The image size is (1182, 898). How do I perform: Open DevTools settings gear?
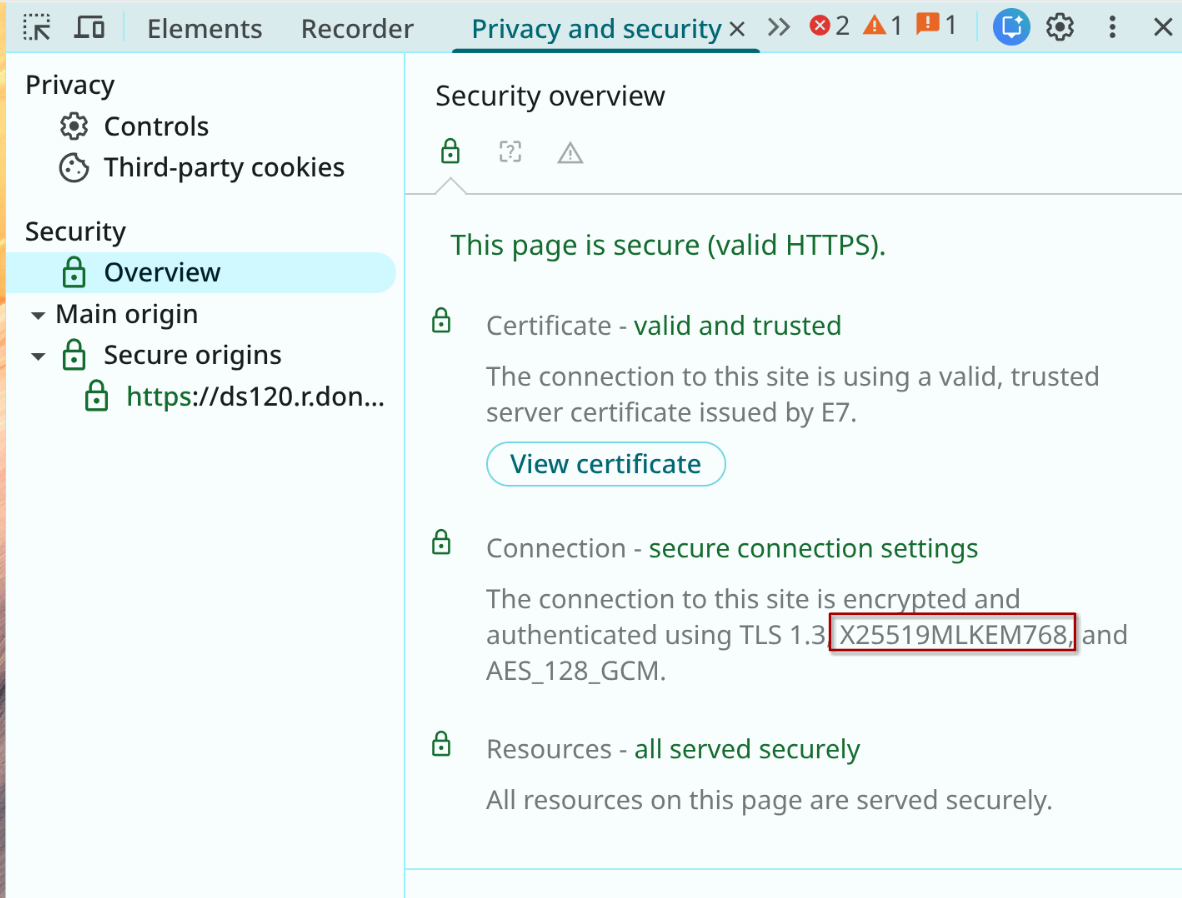click(x=1060, y=27)
